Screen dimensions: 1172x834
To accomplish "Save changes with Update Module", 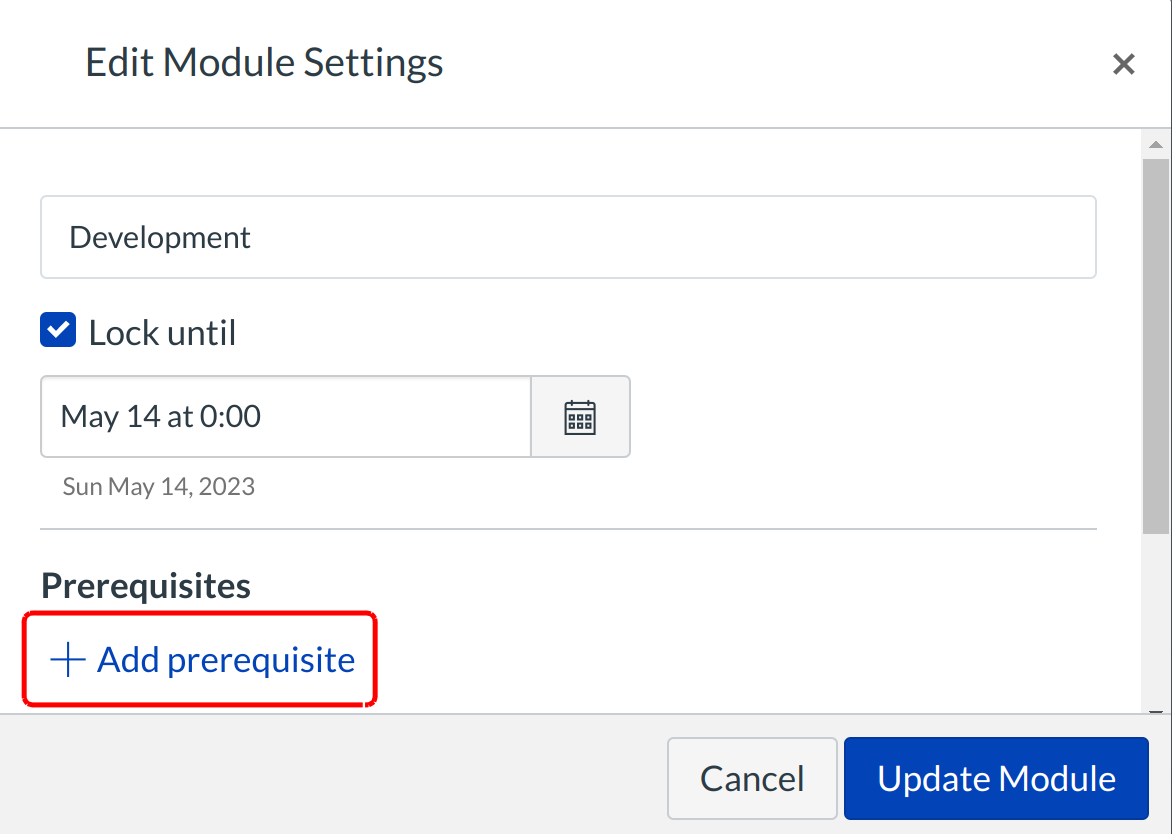I will click(x=996, y=779).
